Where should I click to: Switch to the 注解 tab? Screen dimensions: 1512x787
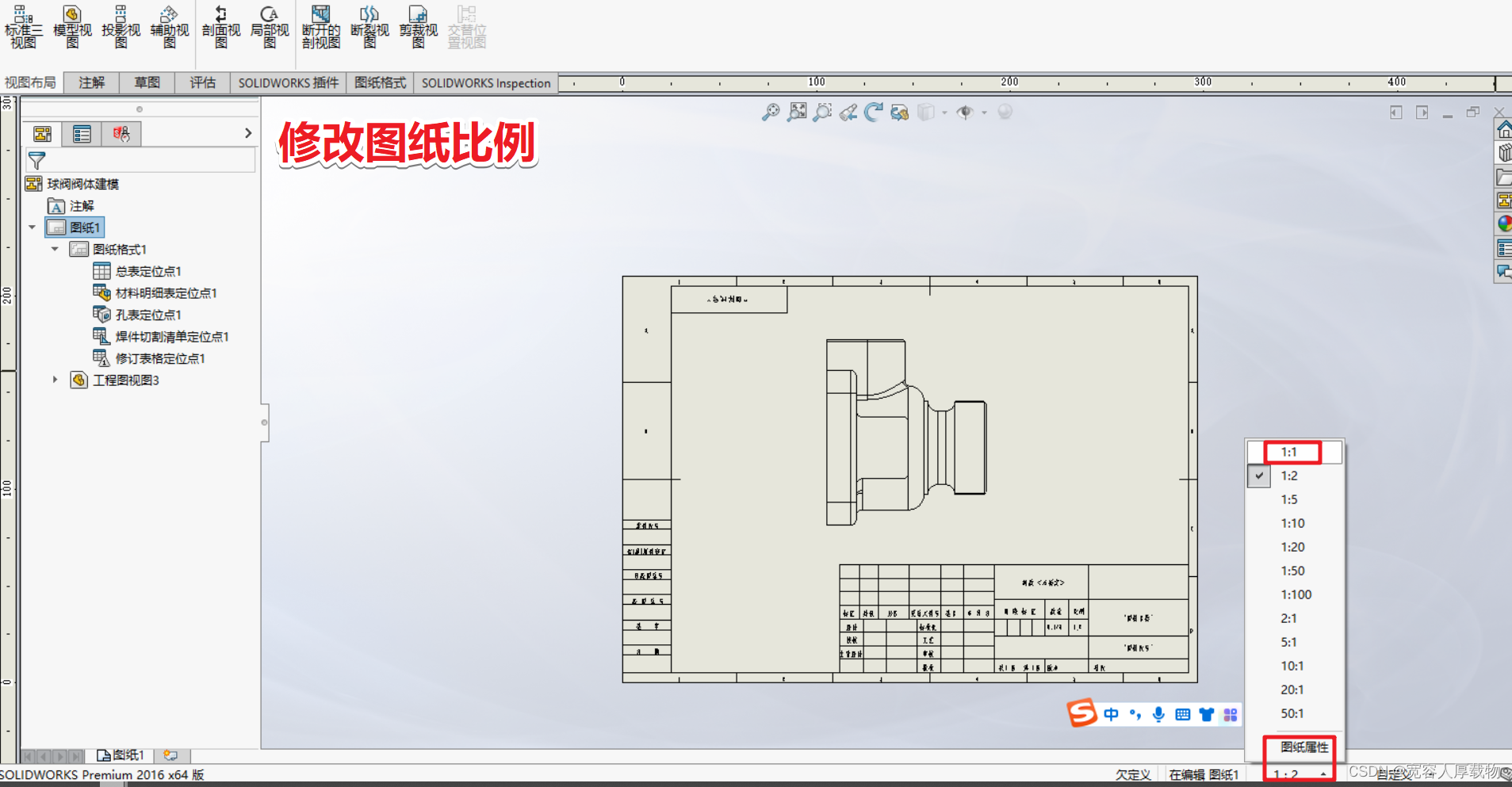pos(91,82)
